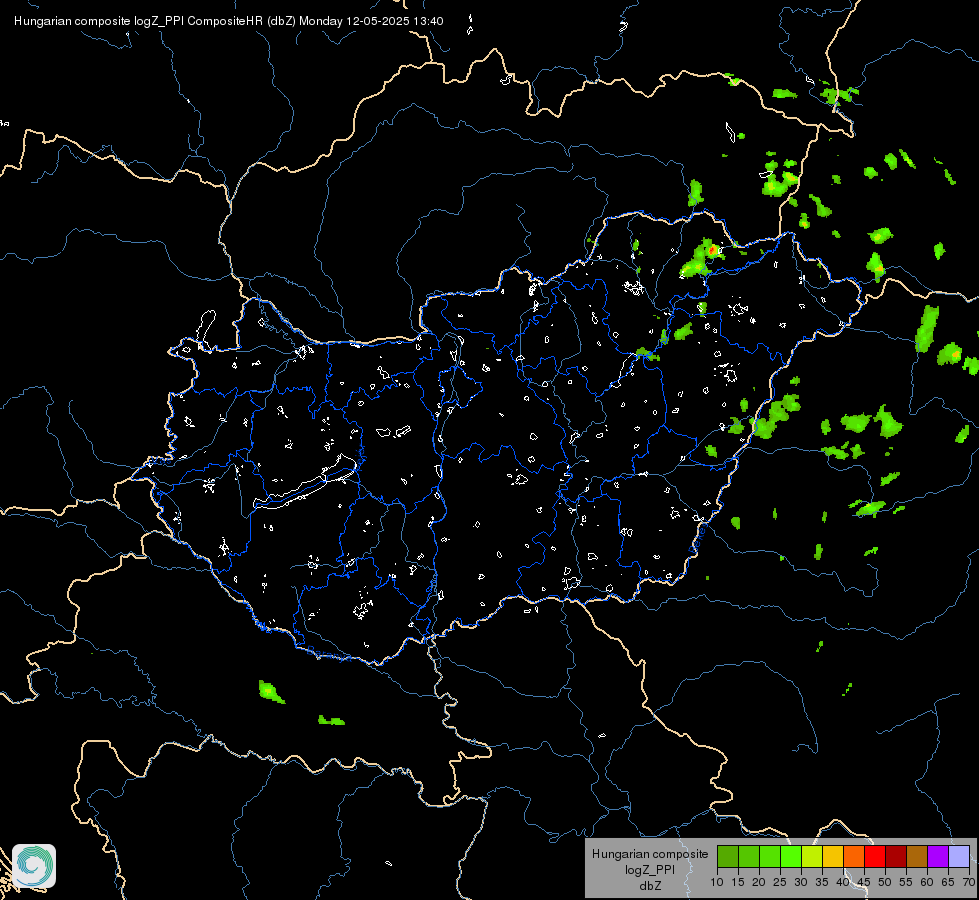Screen dimensions: 979x900
Task: Click the 15–20 dBZ green swatch
Action: (749, 856)
